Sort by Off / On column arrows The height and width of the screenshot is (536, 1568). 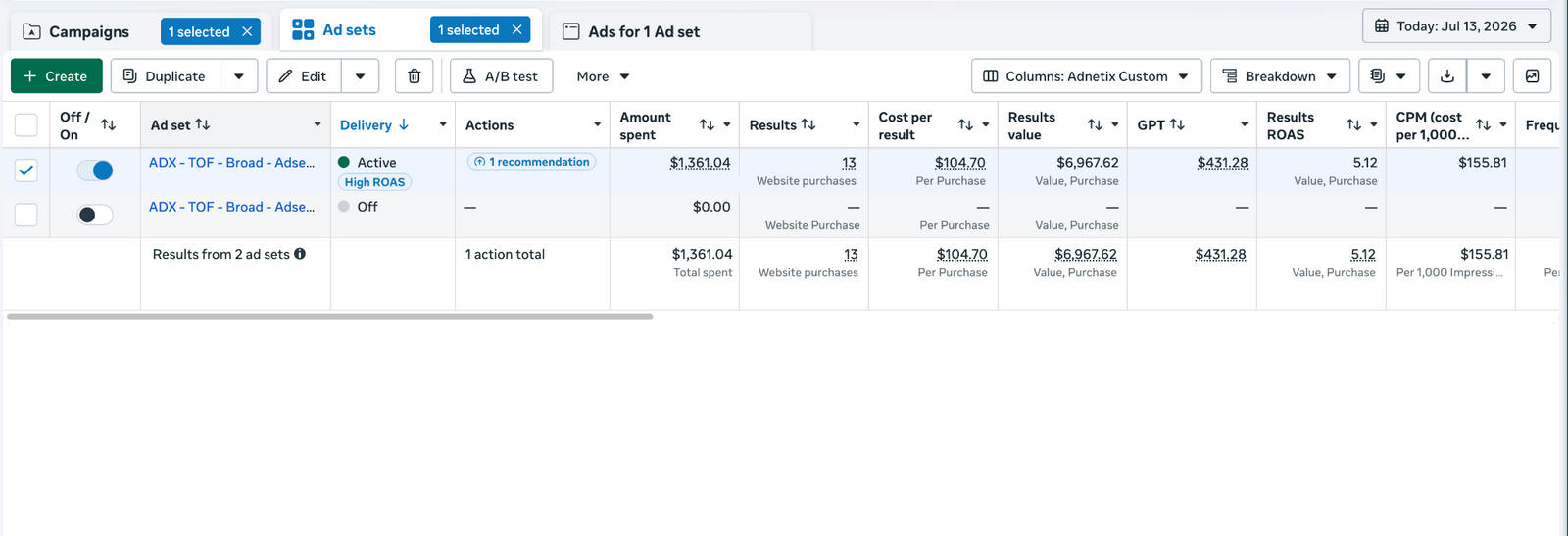[x=109, y=125]
